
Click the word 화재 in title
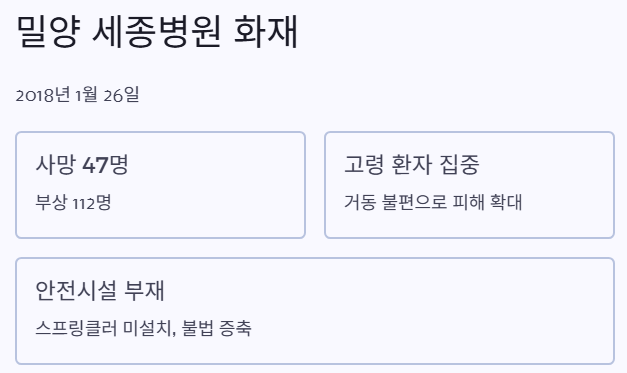click(x=266, y=32)
